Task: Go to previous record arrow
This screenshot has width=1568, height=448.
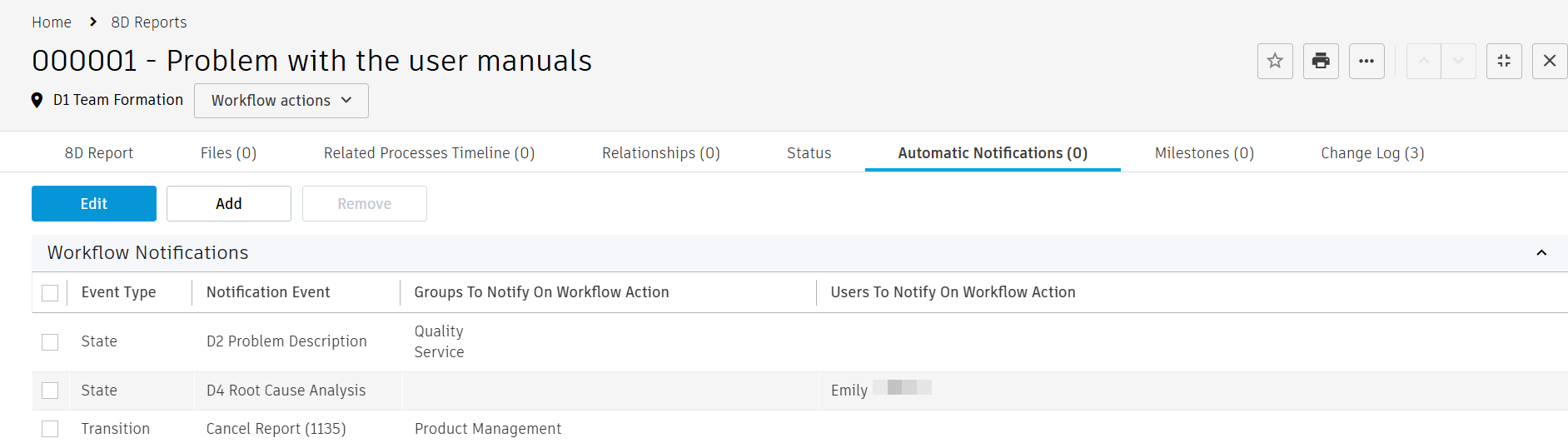Action: coord(1424,61)
